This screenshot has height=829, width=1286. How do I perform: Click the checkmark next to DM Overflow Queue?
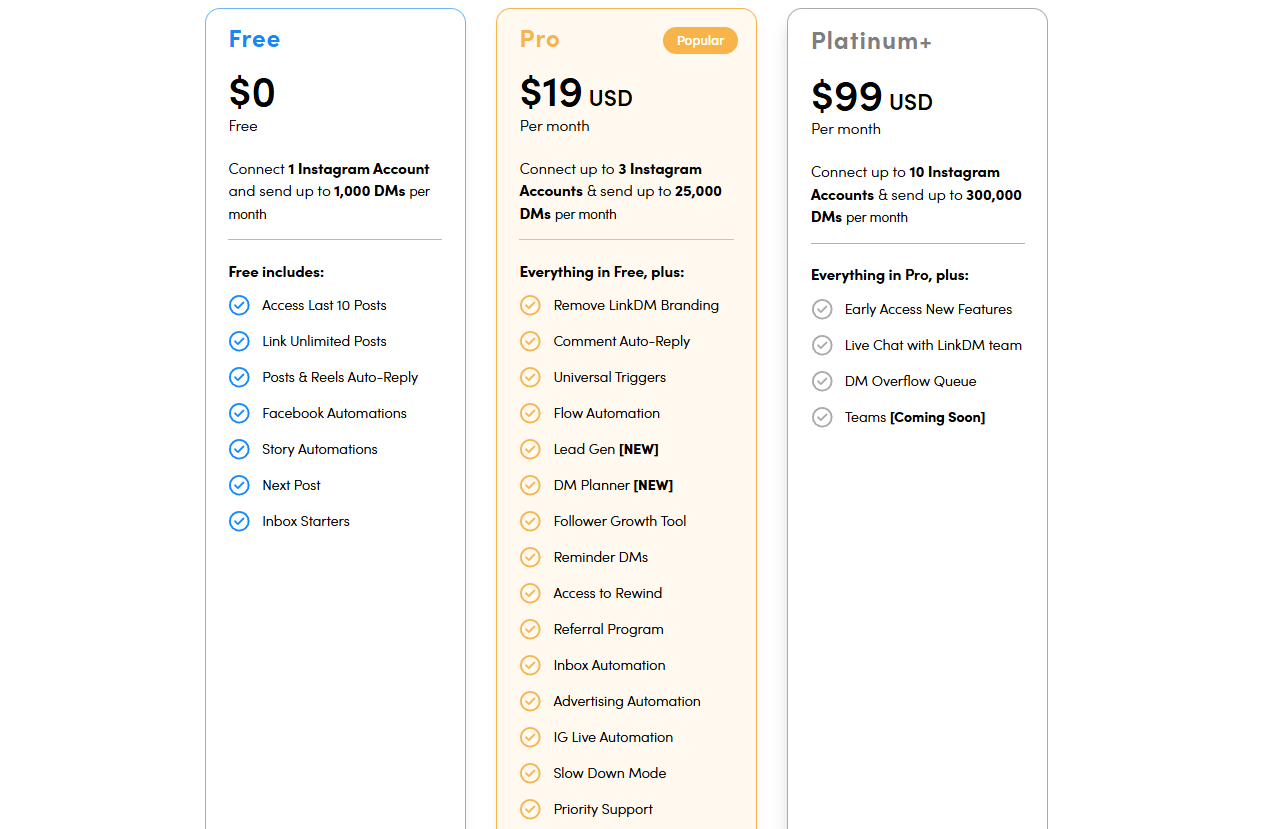click(822, 381)
